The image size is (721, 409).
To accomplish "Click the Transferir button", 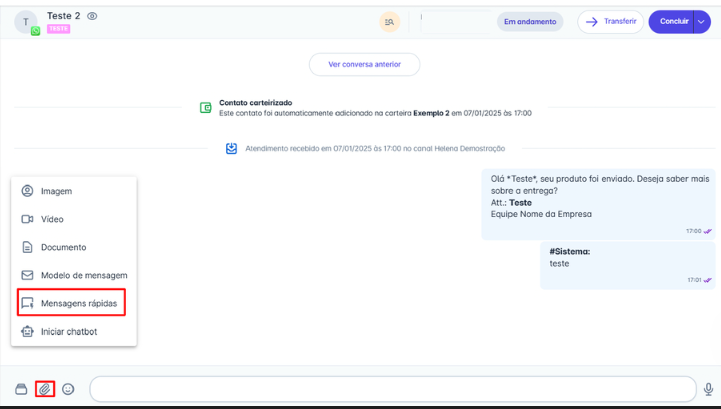I will point(610,22).
